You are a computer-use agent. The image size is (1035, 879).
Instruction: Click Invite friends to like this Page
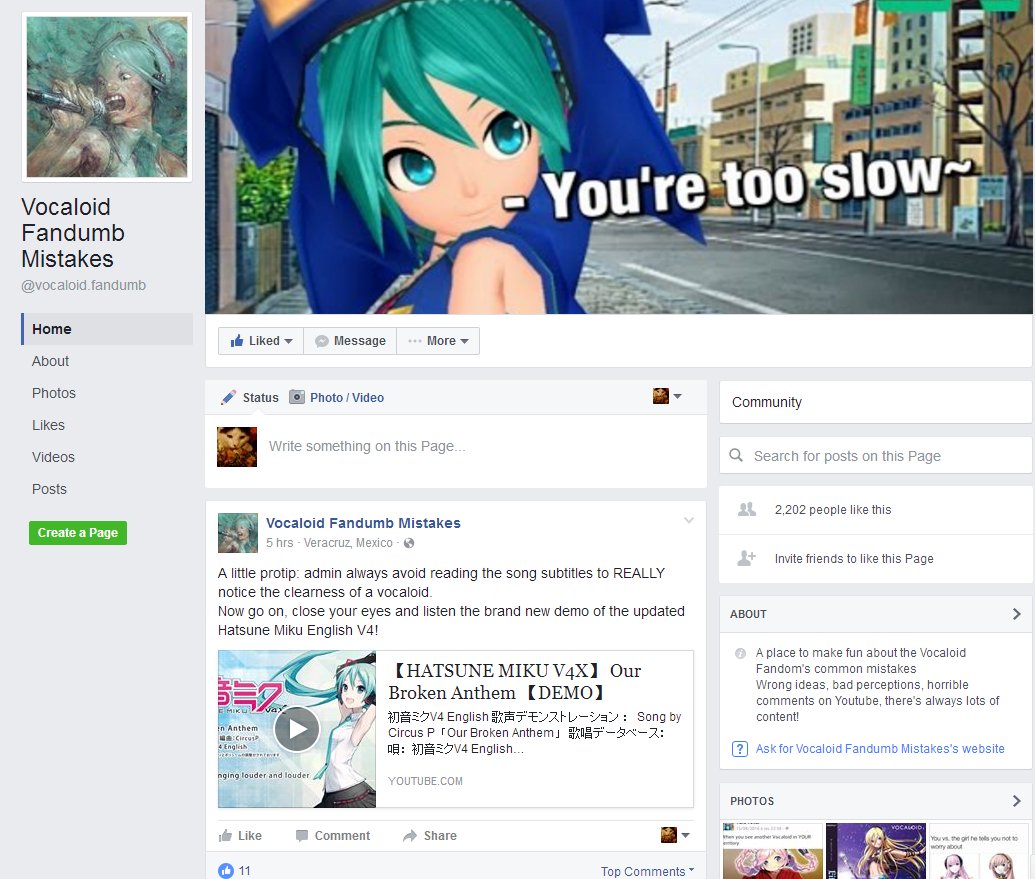tap(853, 558)
